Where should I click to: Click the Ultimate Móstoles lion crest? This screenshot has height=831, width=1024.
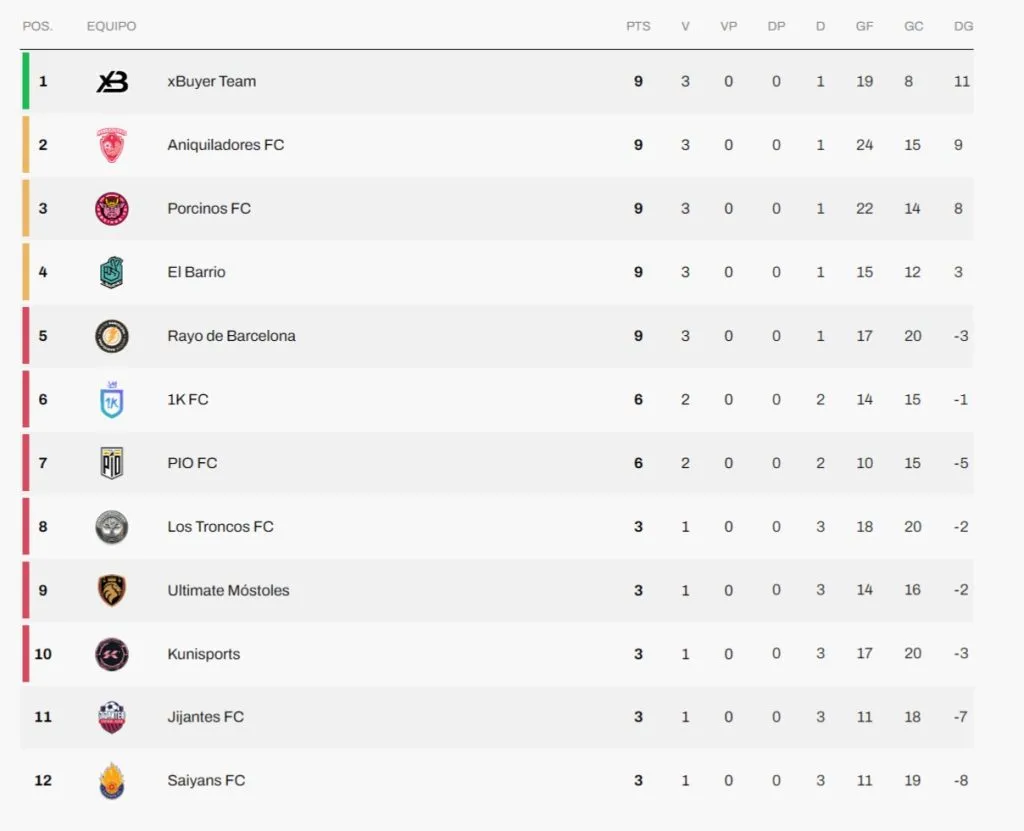111,590
